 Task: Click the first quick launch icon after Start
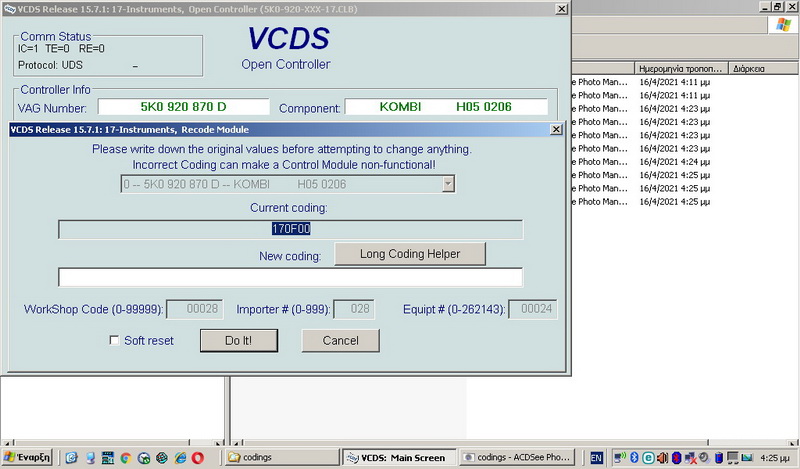(x=71, y=458)
